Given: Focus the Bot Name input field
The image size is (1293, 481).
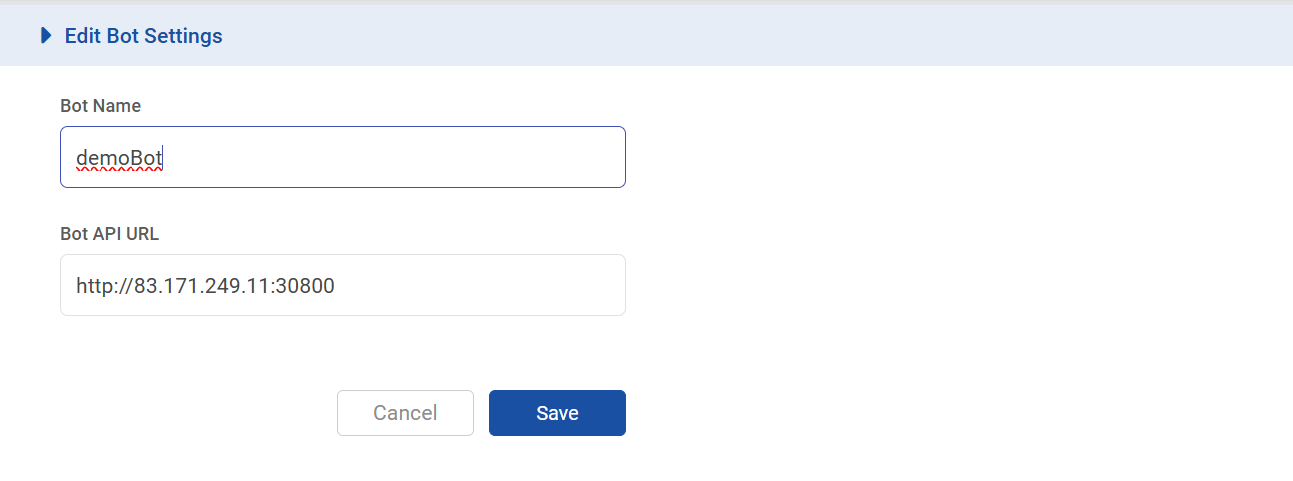Looking at the screenshot, I should pos(400,157).
